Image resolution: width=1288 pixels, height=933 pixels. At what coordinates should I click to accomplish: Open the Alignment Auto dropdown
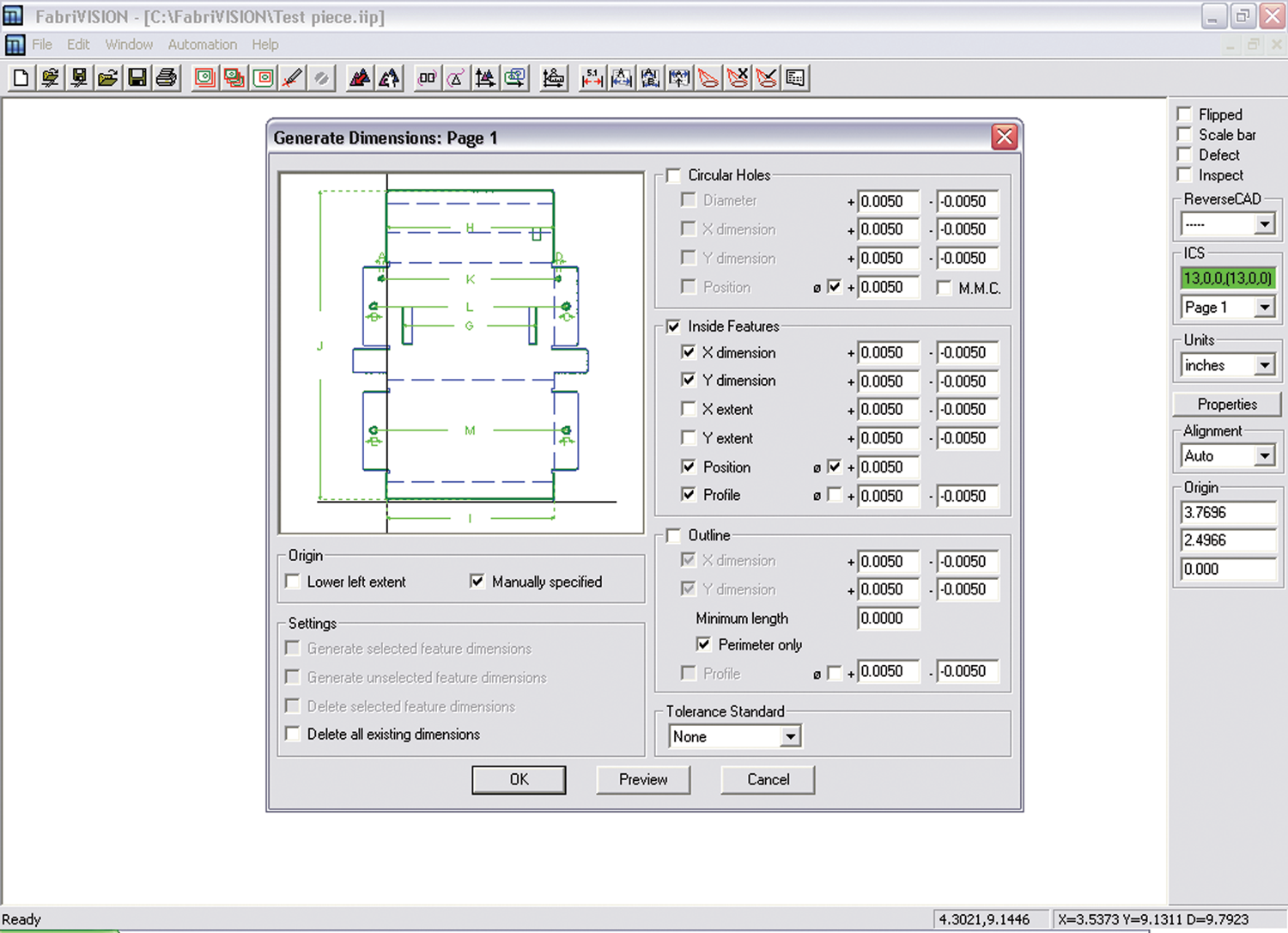click(1264, 456)
